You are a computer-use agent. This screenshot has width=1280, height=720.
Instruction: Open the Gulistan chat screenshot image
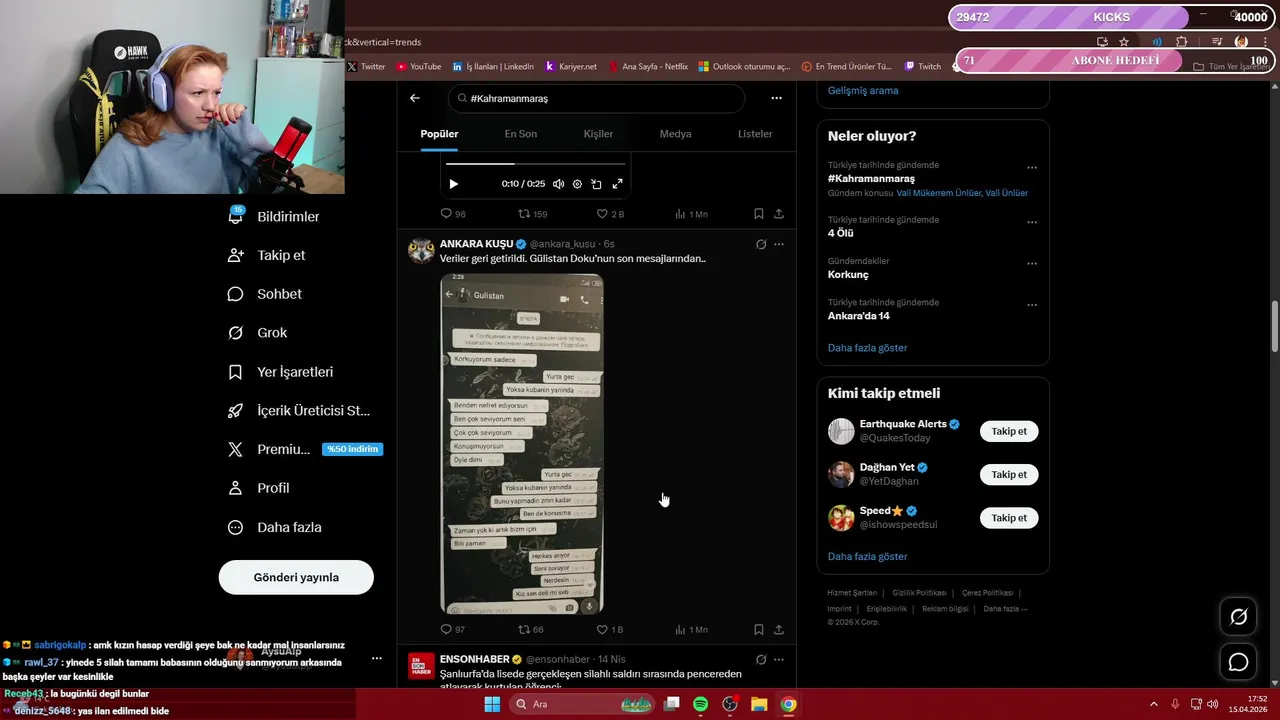pyautogui.click(x=522, y=444)
